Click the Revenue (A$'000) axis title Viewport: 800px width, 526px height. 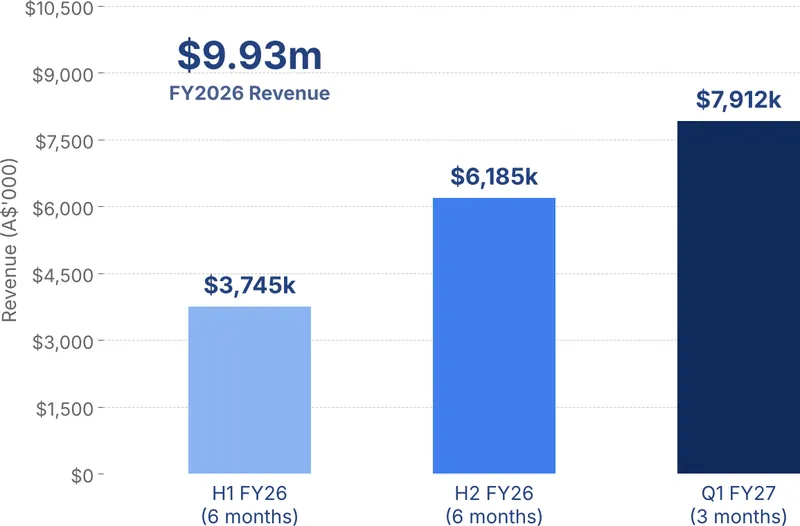(x=9, y=240)
